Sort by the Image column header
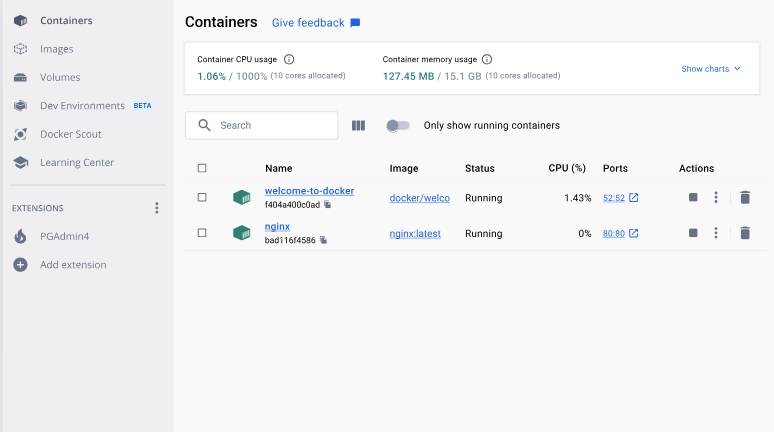This screenshot has height=432, width=774. click(x=404, y=168)
